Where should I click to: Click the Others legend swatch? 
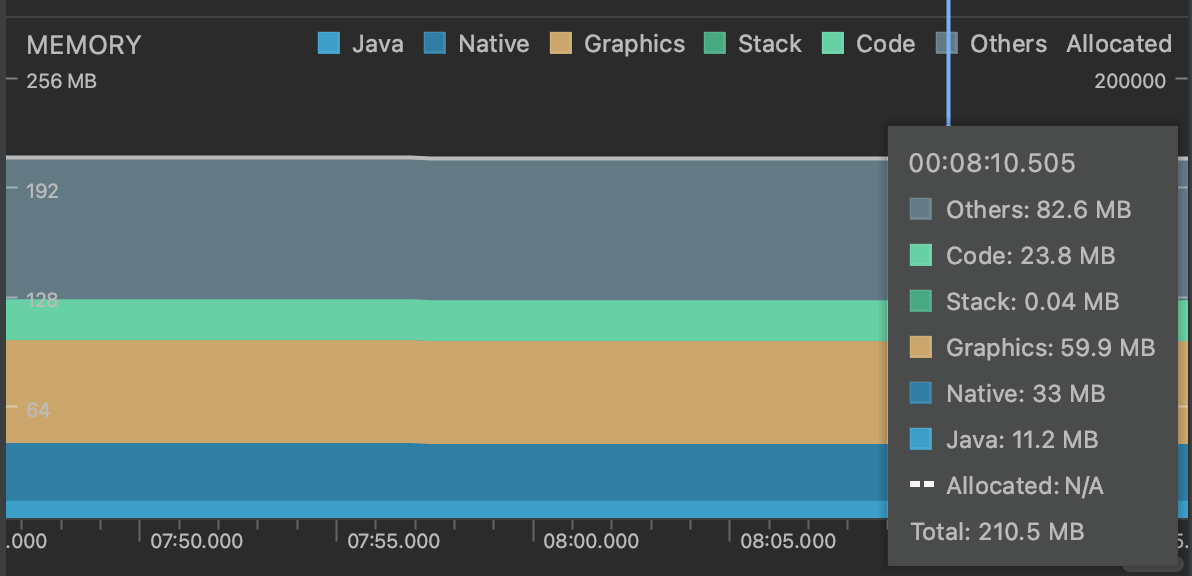pyautogui.click(x=947, y=44)
